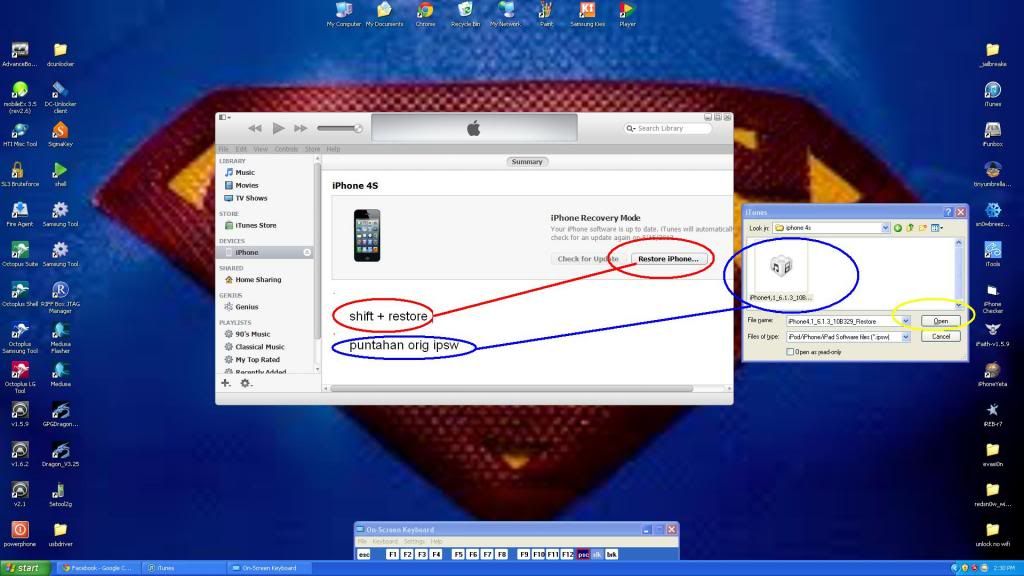Open the Controls menu in iTunes

(x=286, y=149)
